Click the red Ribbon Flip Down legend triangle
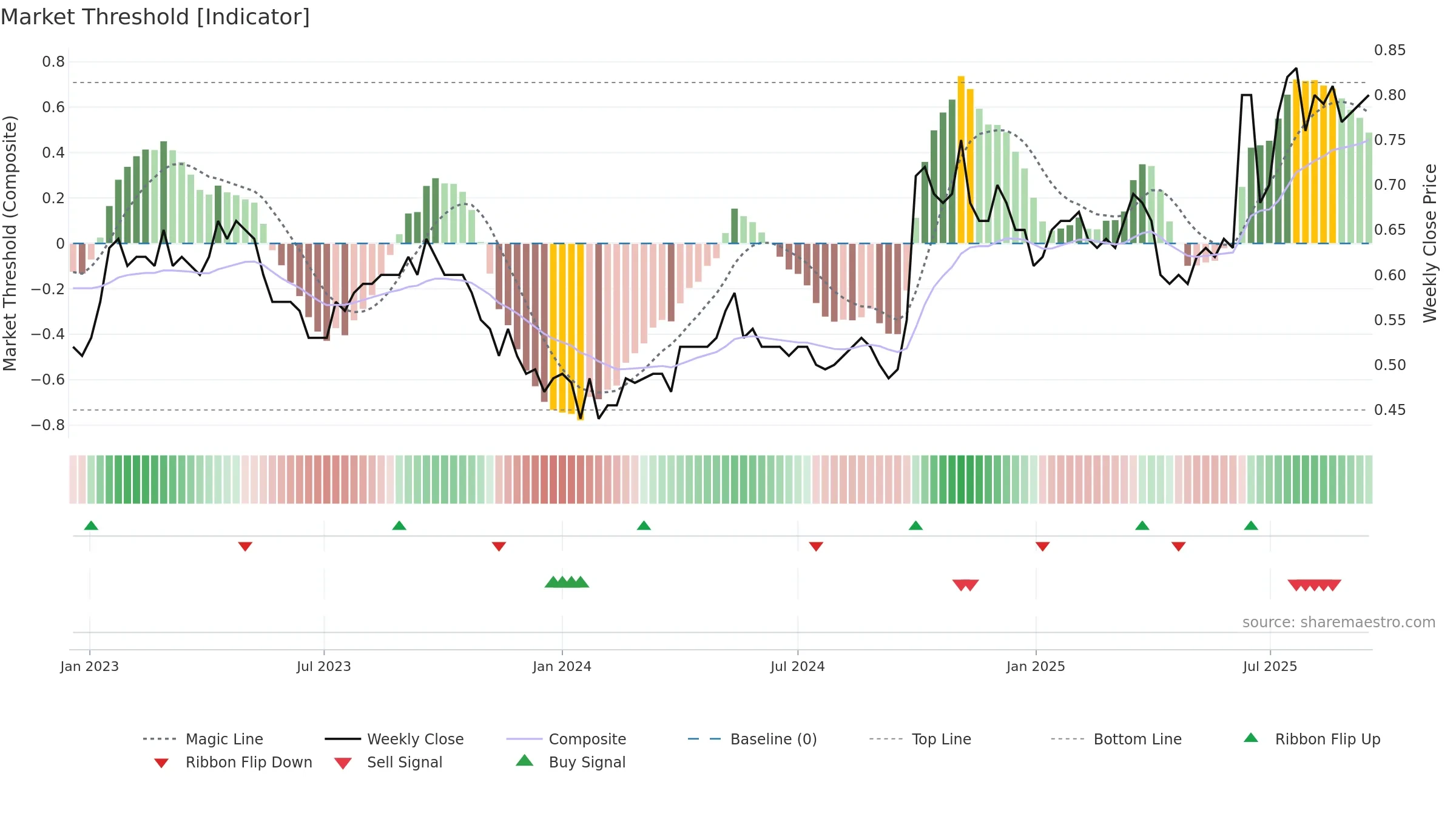The width and height of the screenshot is (1456, 819). pos(161,763)
